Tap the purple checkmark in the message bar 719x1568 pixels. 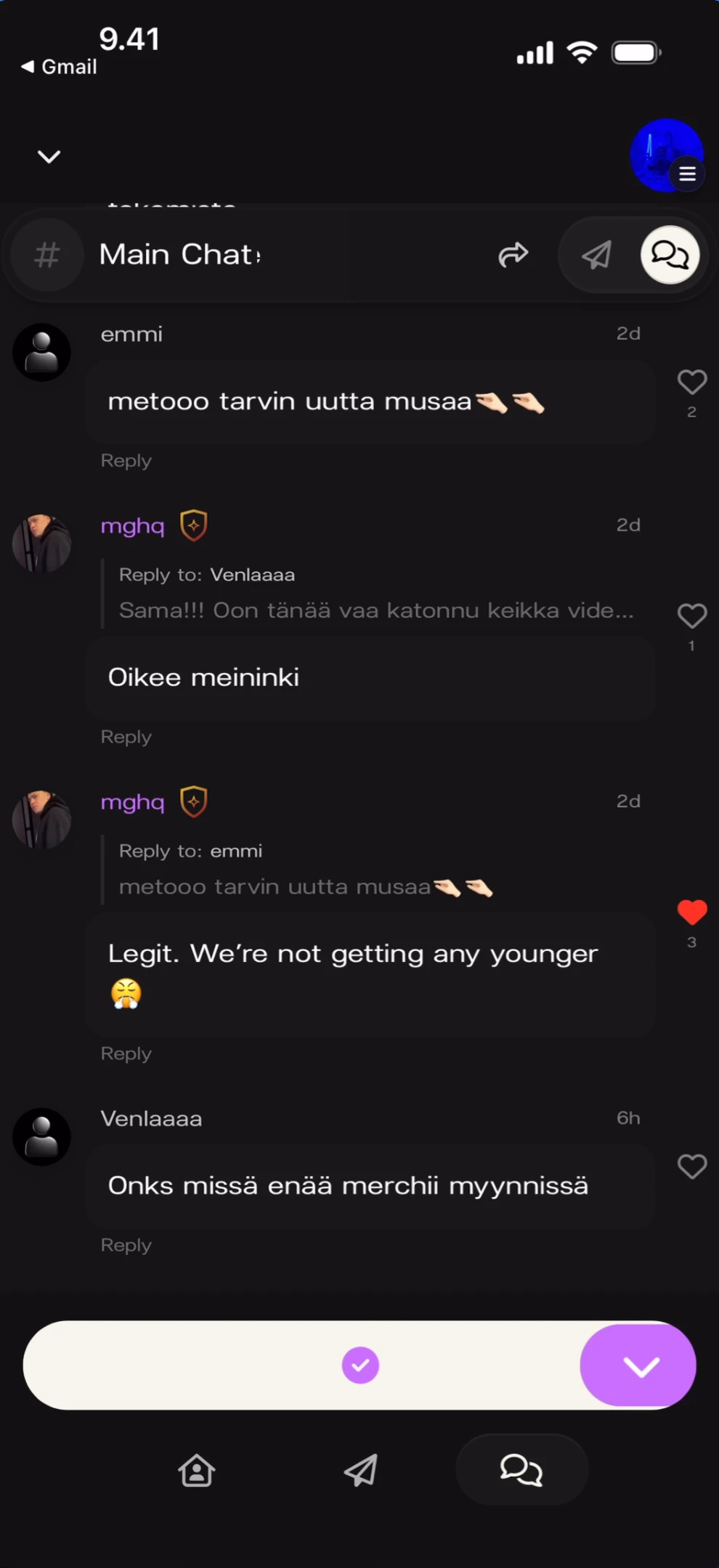click(x=360, y=1365)
